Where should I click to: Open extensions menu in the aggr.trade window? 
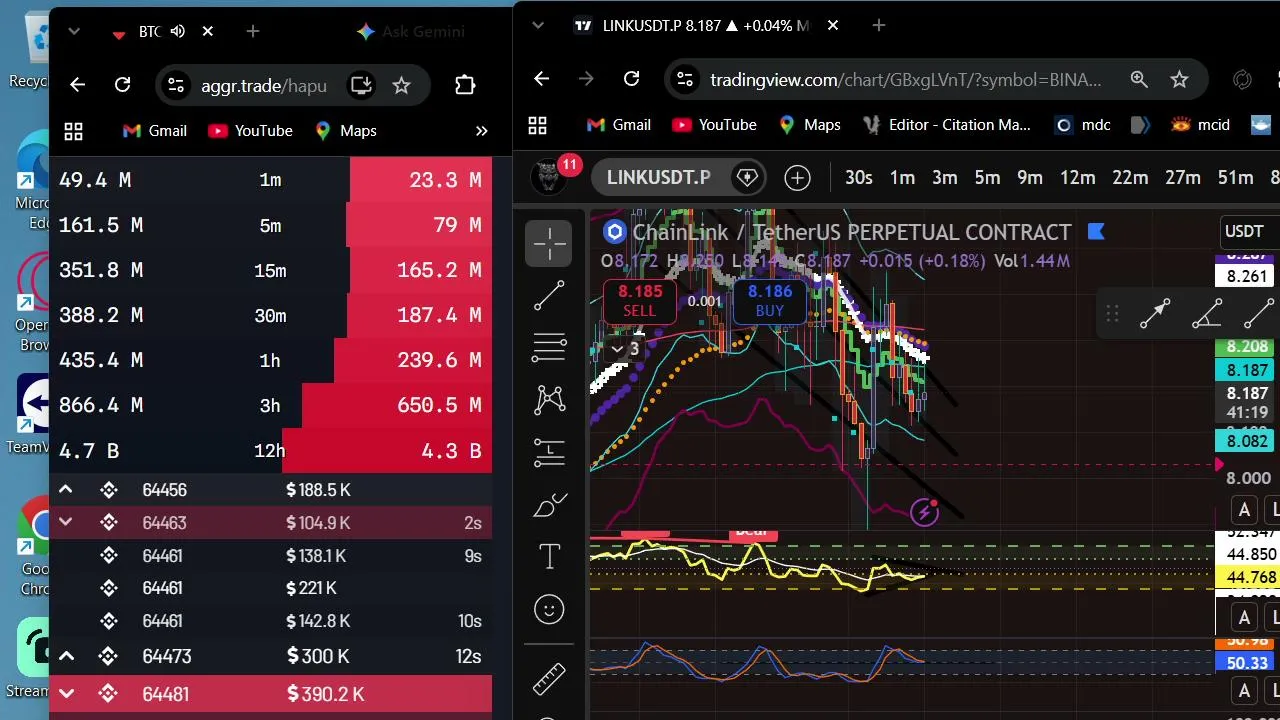[x=465, y=85]
